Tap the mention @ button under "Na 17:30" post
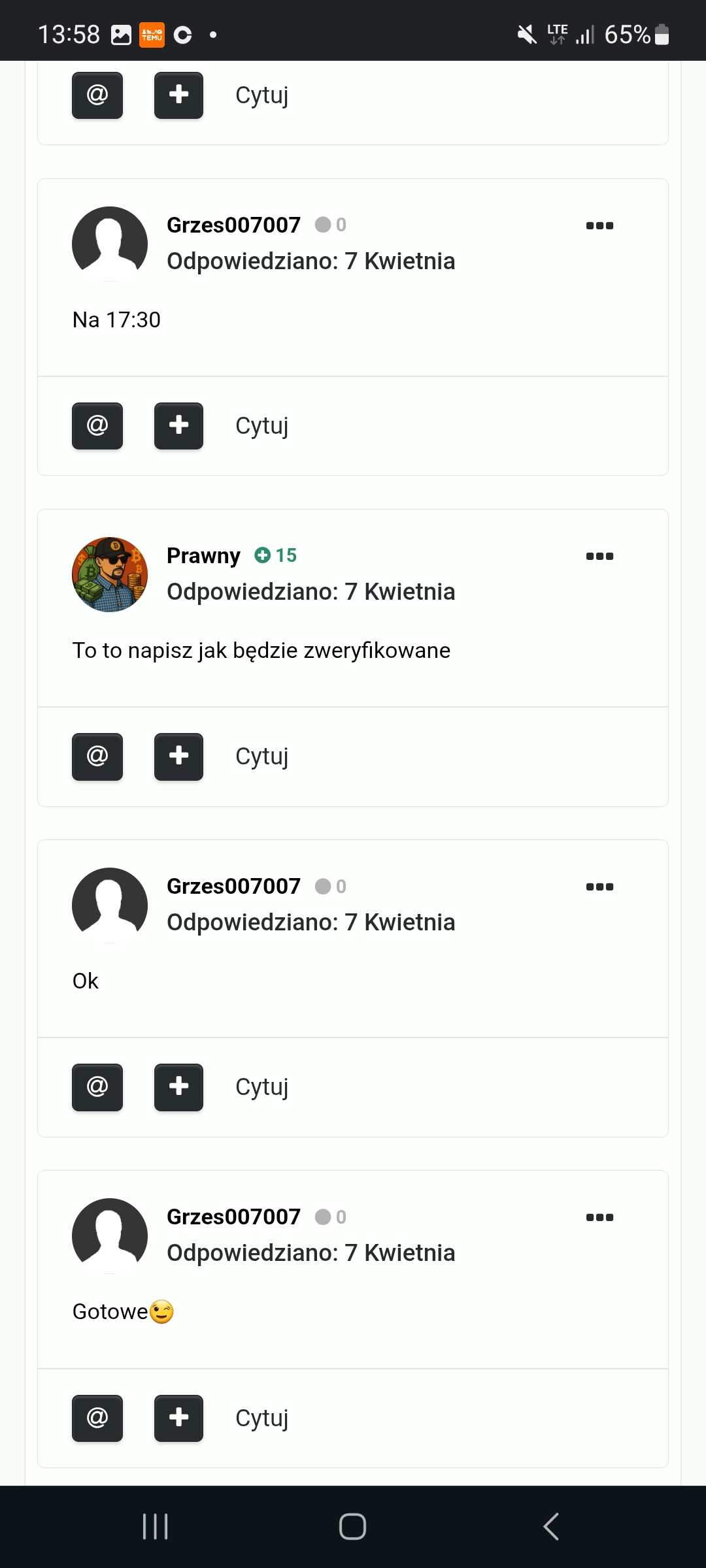Screen dimensions: 706x1568 click(97, 426)
